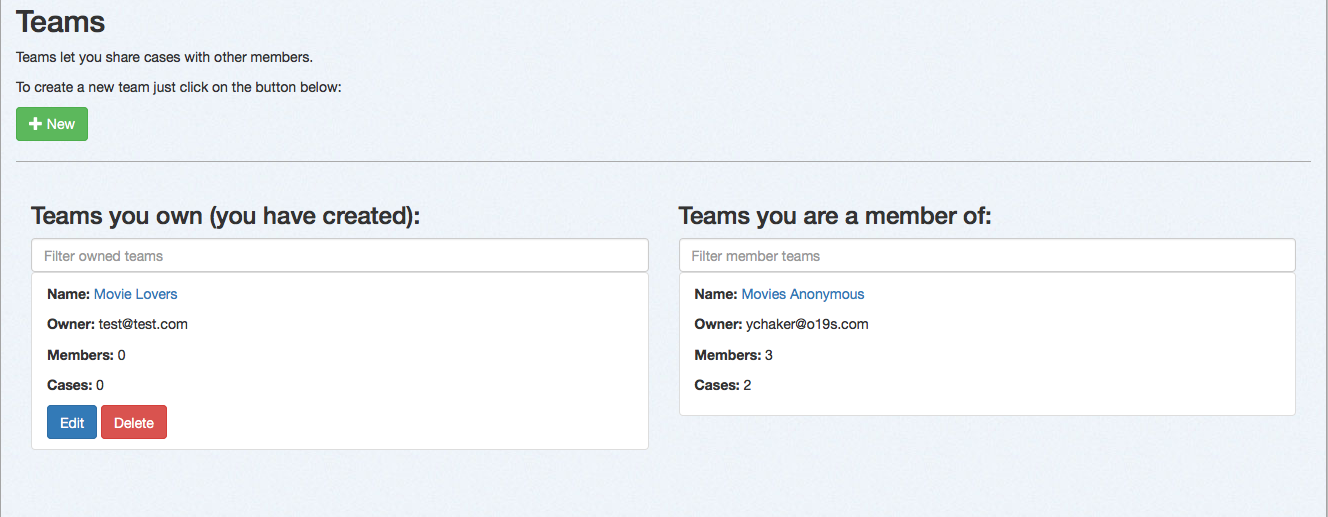This screenshot has height=517, width=1328.
Task: Open the Movie Lovers team link
Action: [135, 294]
